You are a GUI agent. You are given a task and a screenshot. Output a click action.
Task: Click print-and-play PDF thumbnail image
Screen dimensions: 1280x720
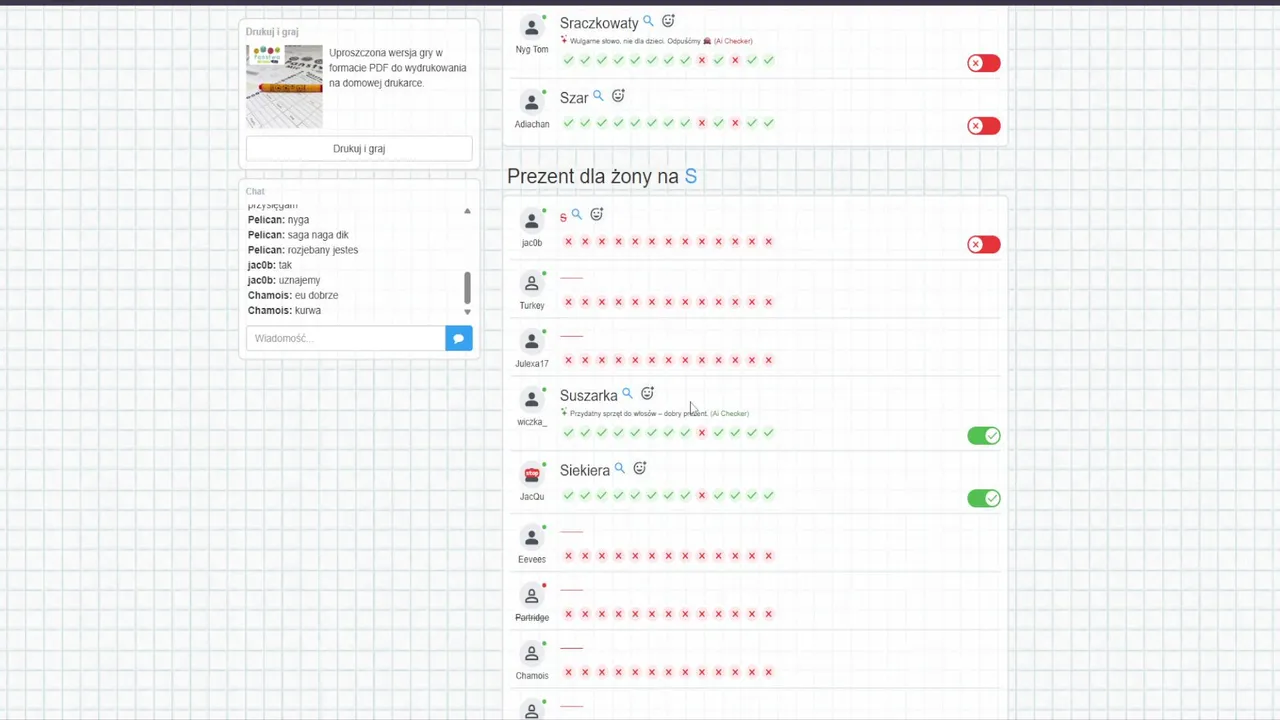pyautogui.click(x=284, y=86)
